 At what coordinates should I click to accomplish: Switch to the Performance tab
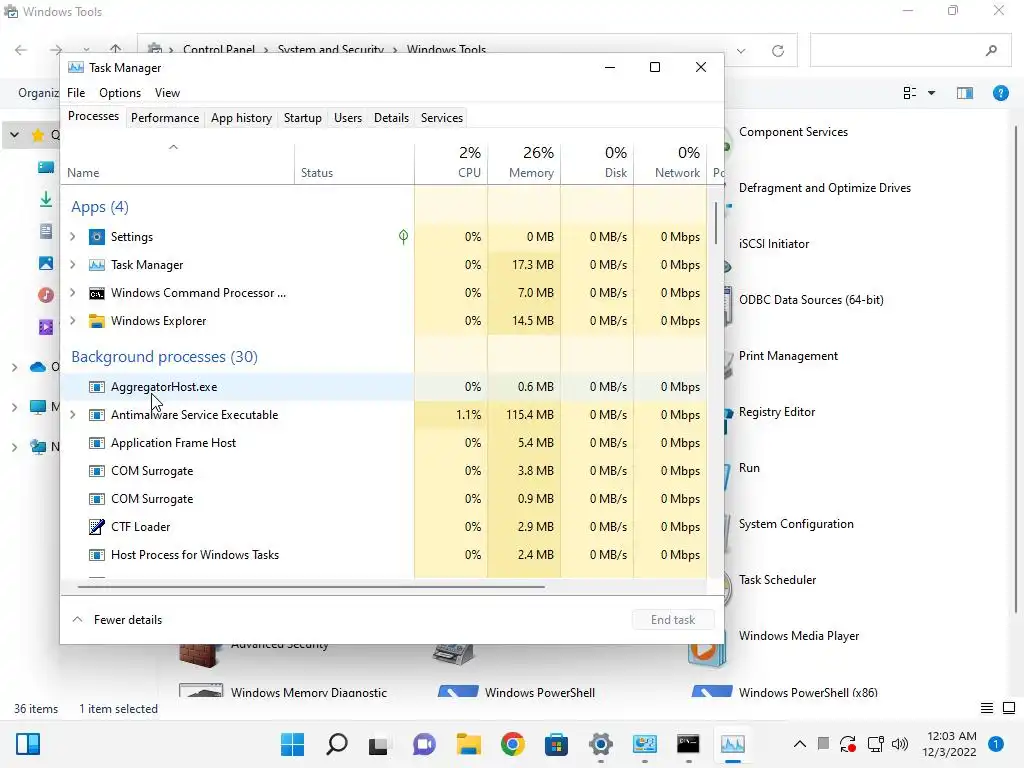(x=165, y=118)
